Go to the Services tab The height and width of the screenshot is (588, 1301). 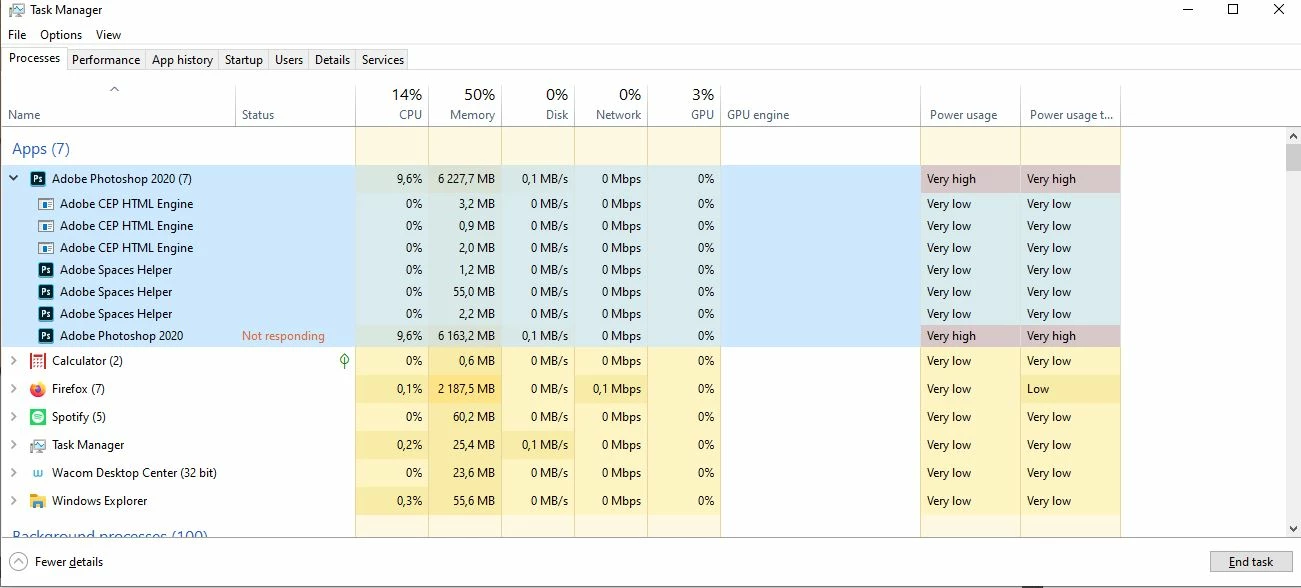click(x=383, y=60)
